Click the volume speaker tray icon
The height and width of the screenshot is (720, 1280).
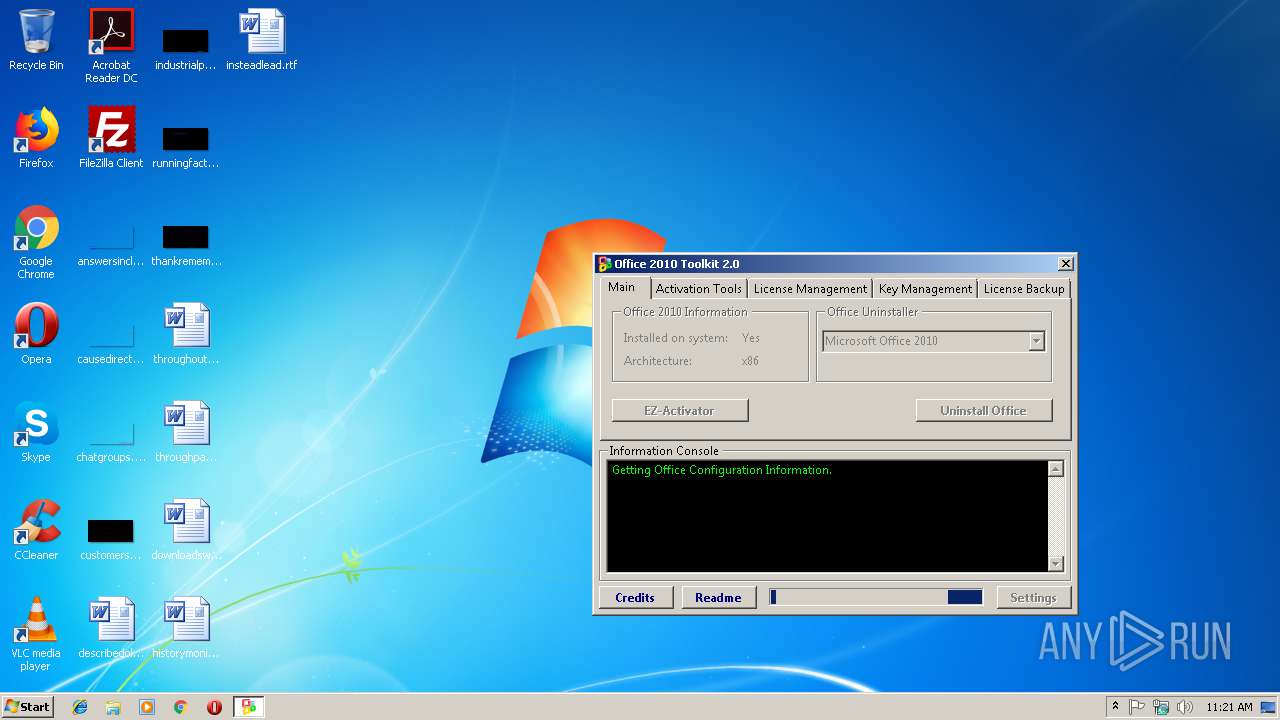point(1184,707)
